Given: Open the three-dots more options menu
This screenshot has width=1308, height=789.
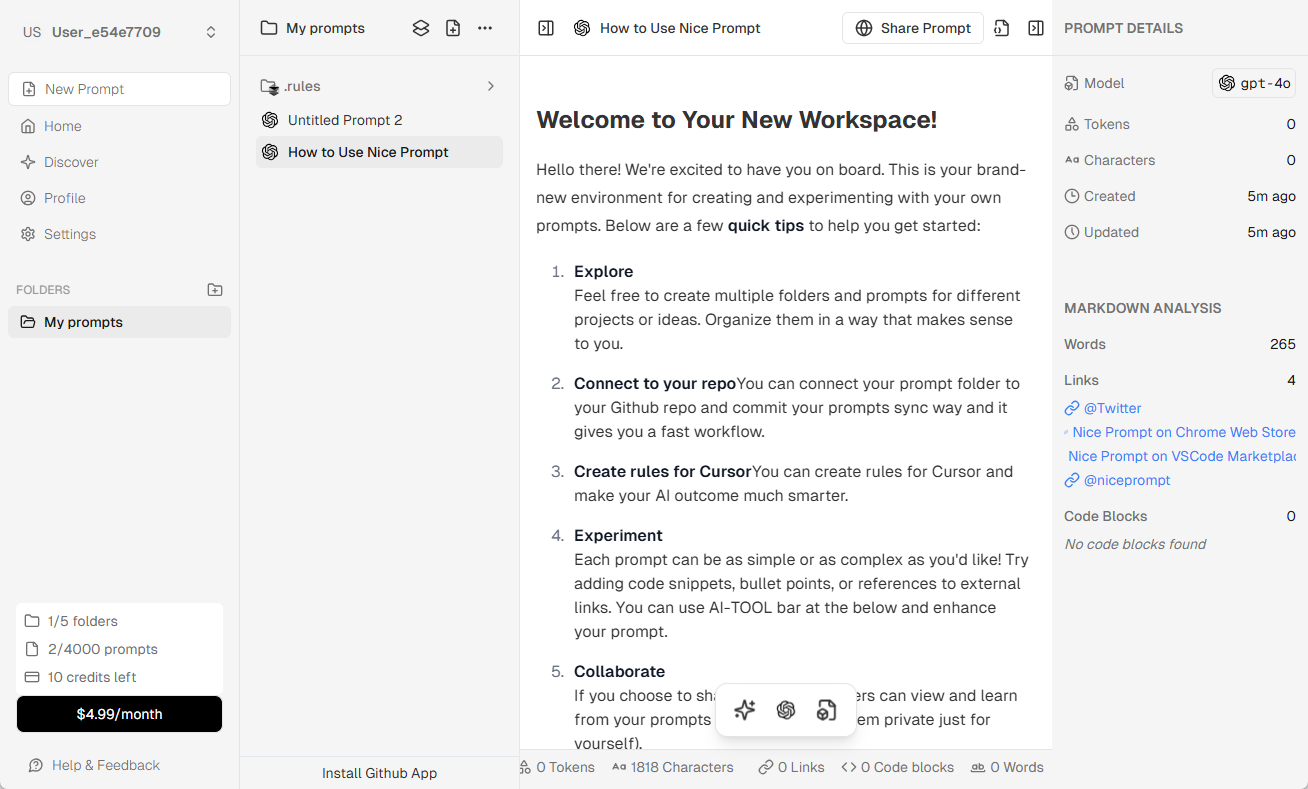Looking at the screenshot, I should pyautogui.click(x=485, y=28).
